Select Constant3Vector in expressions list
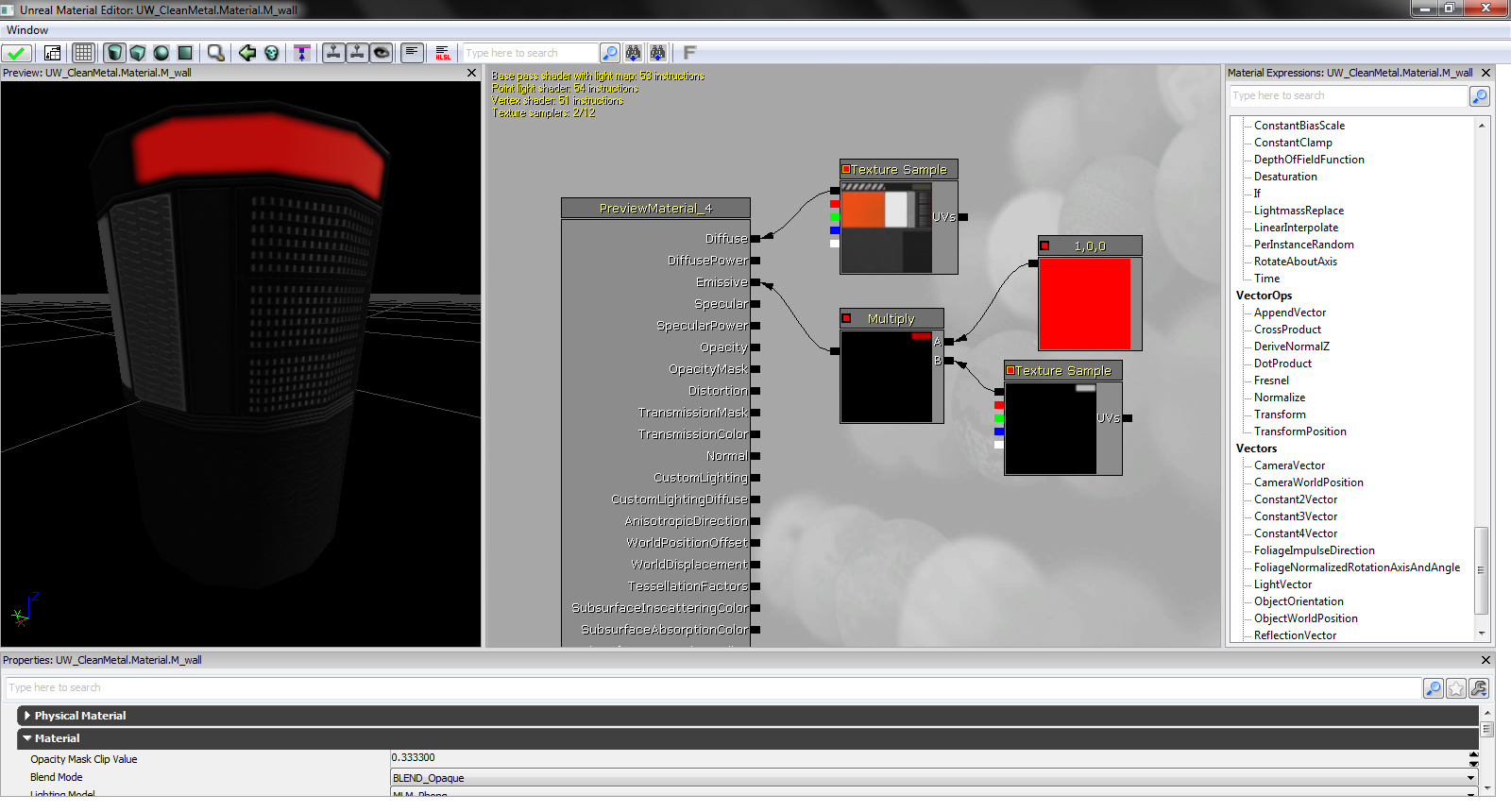Screen dimensions: 1511x812 tap(1295, 516)
